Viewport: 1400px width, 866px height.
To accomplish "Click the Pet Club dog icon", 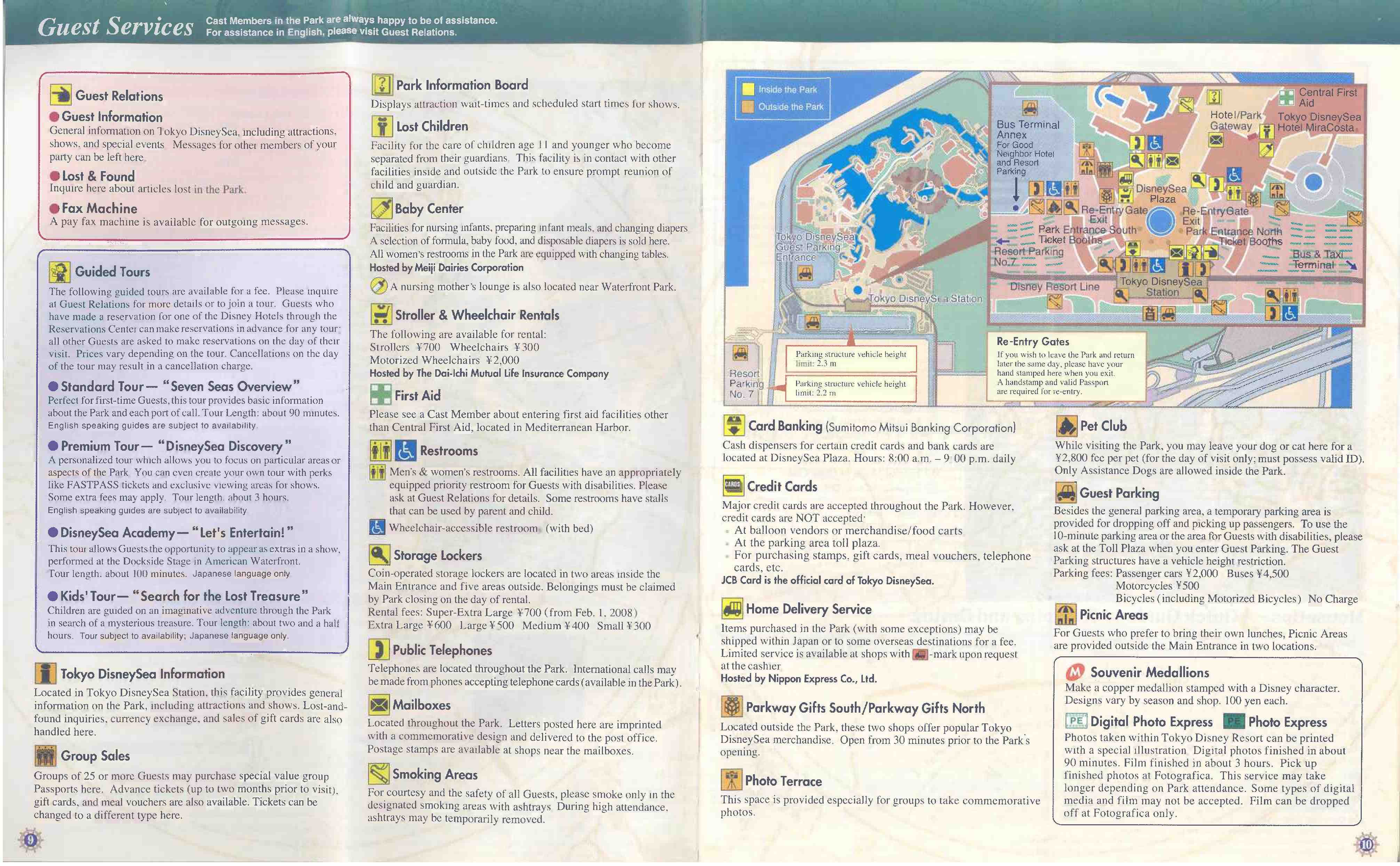I will (1067, 426).
